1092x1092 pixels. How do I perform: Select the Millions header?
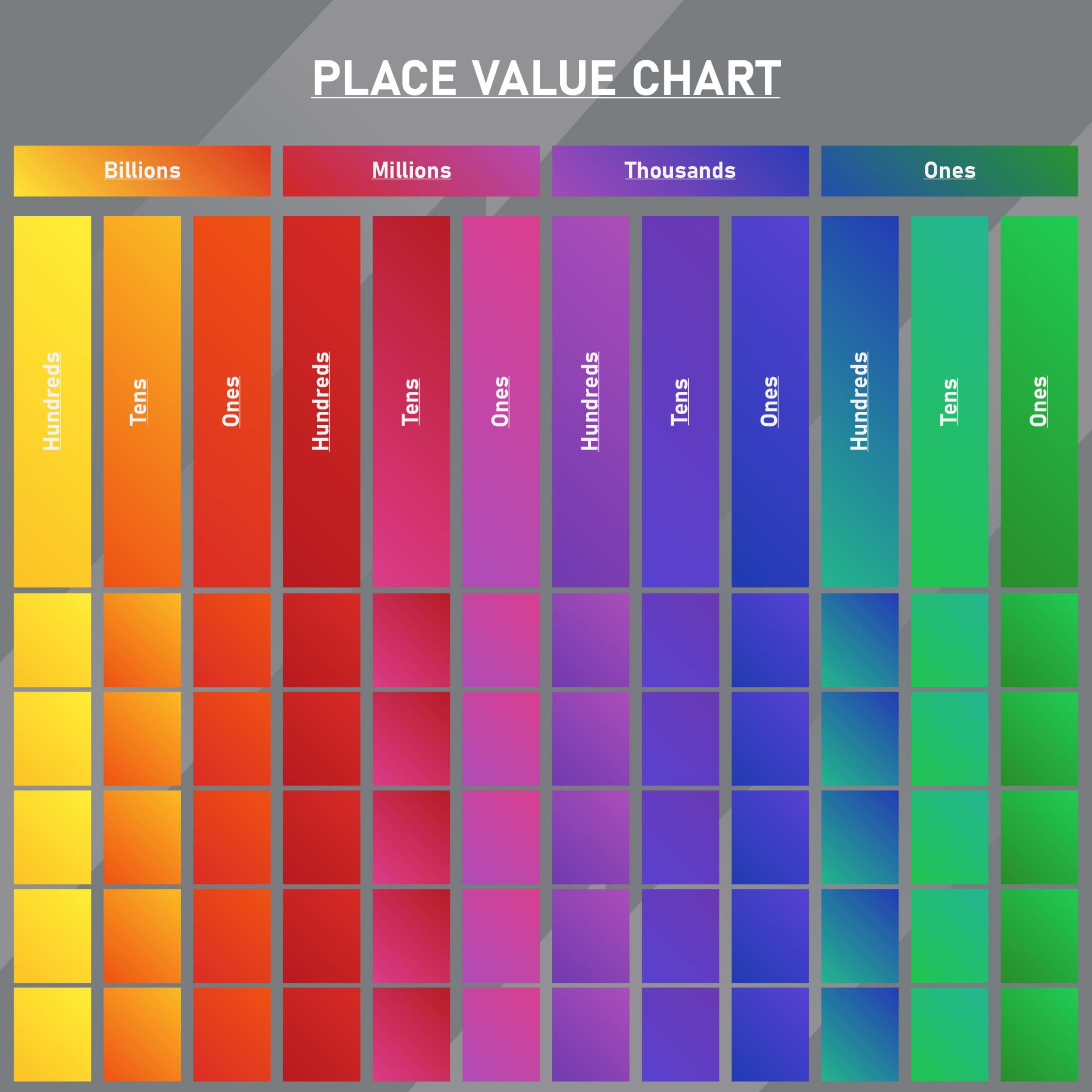(x=411, y=171)
